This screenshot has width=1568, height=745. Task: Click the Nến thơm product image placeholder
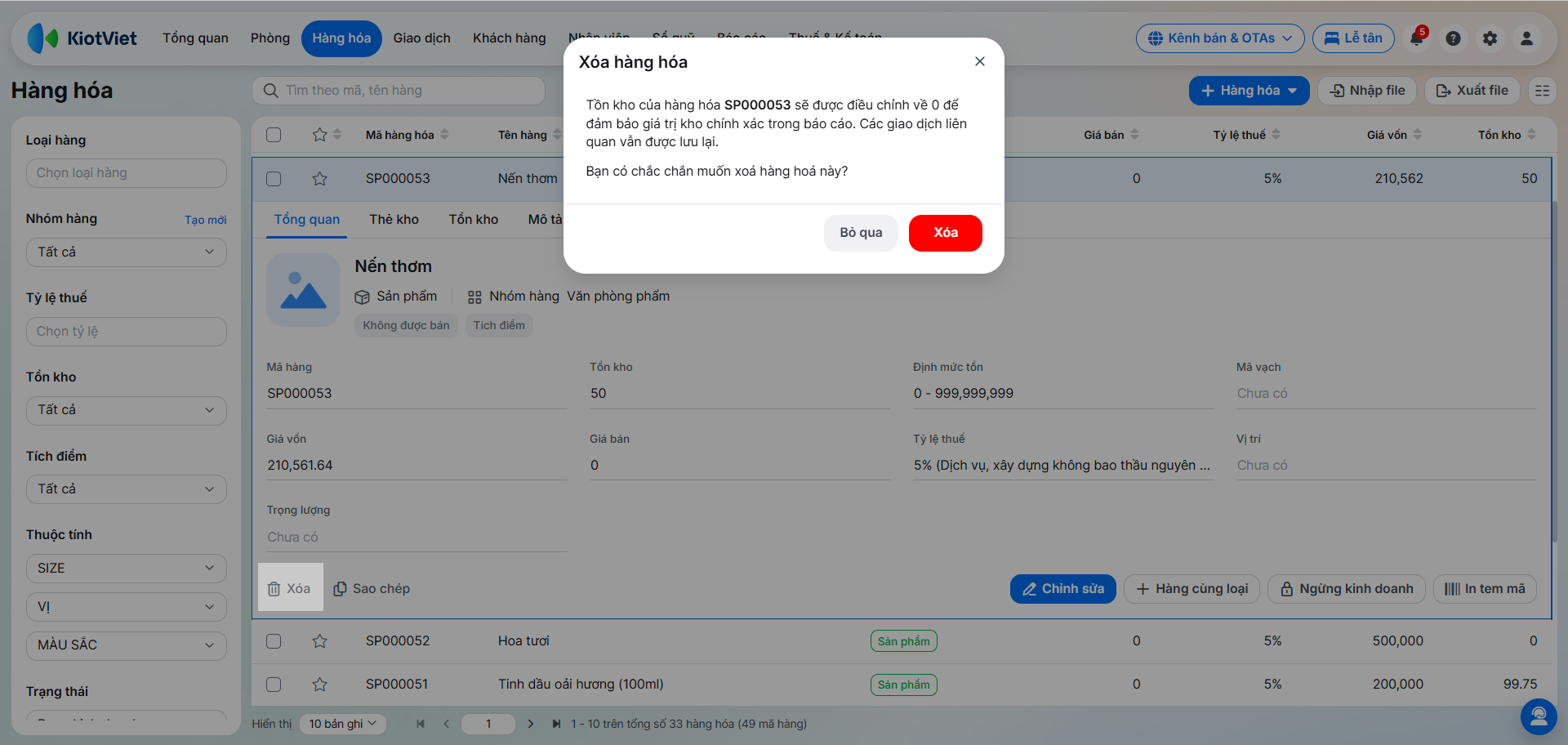point(303,290)
